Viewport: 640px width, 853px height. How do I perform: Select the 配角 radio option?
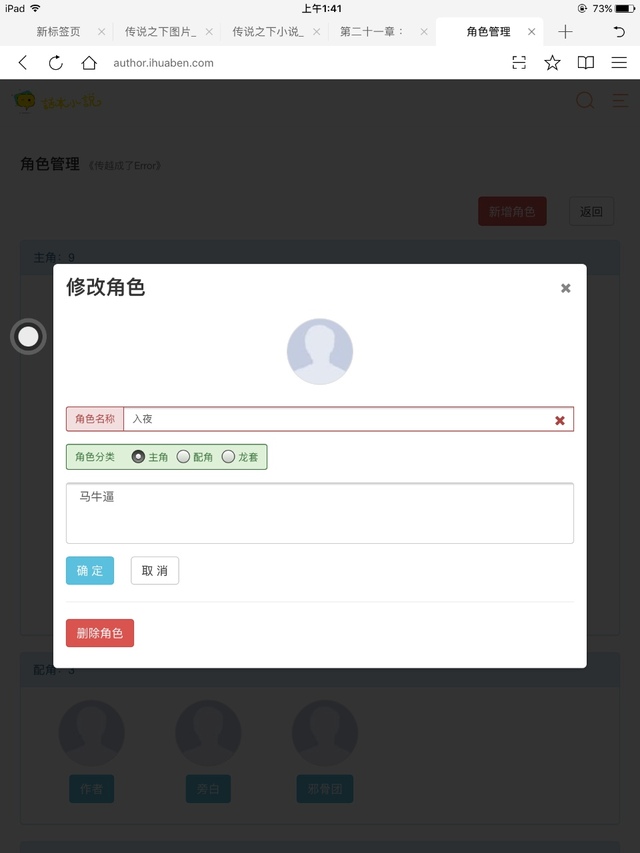coord(183,457)
